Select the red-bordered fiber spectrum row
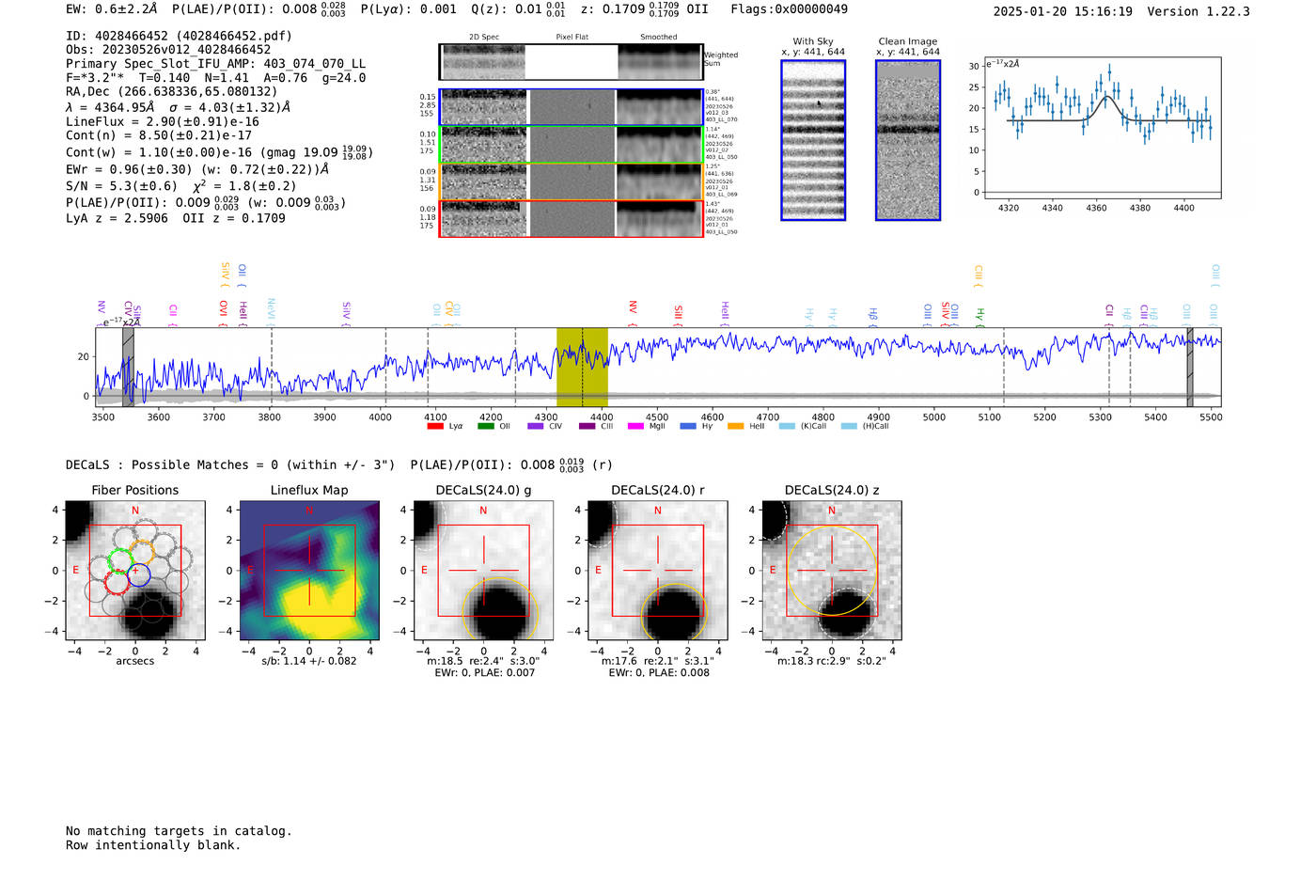Image resolution: width=1316 pixels, height=896 pixels. coord(571,219)
